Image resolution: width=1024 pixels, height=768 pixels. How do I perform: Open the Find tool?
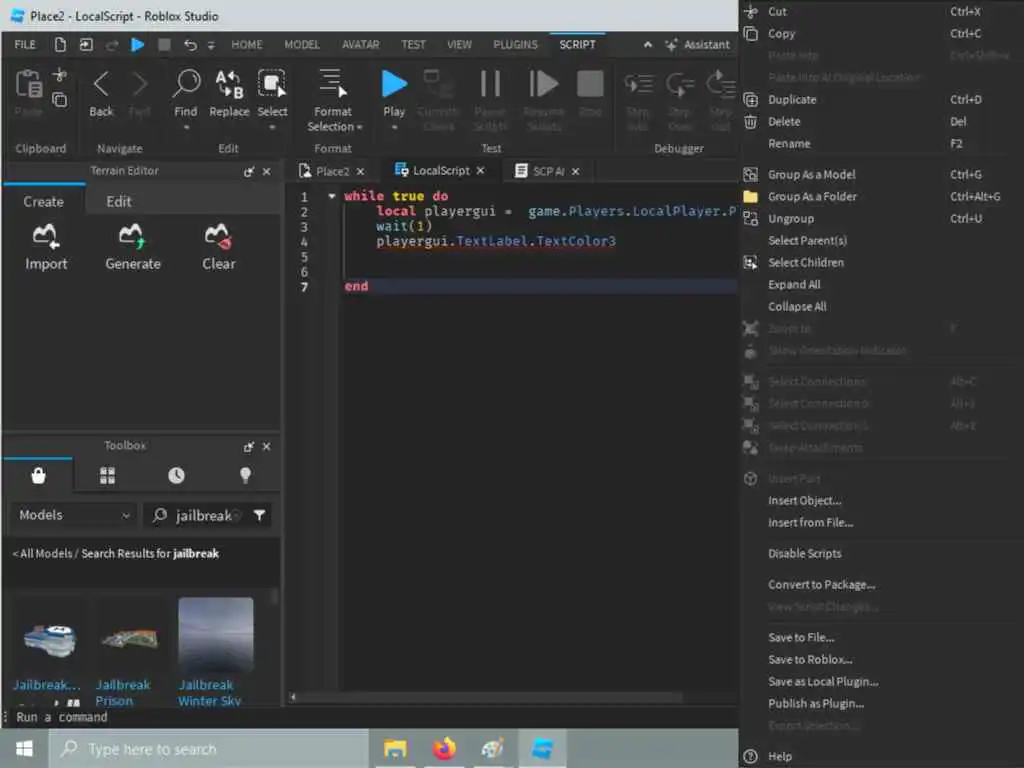pos(186,84)
